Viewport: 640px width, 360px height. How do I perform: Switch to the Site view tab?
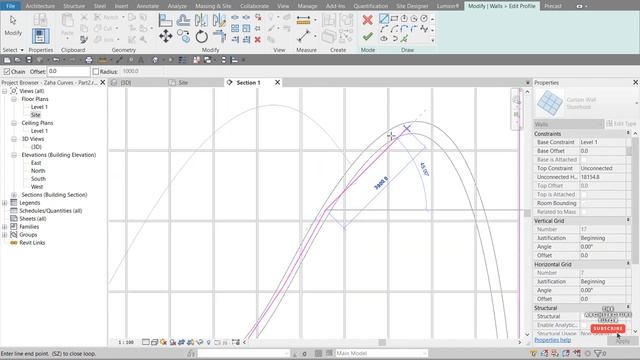point(183,82)
